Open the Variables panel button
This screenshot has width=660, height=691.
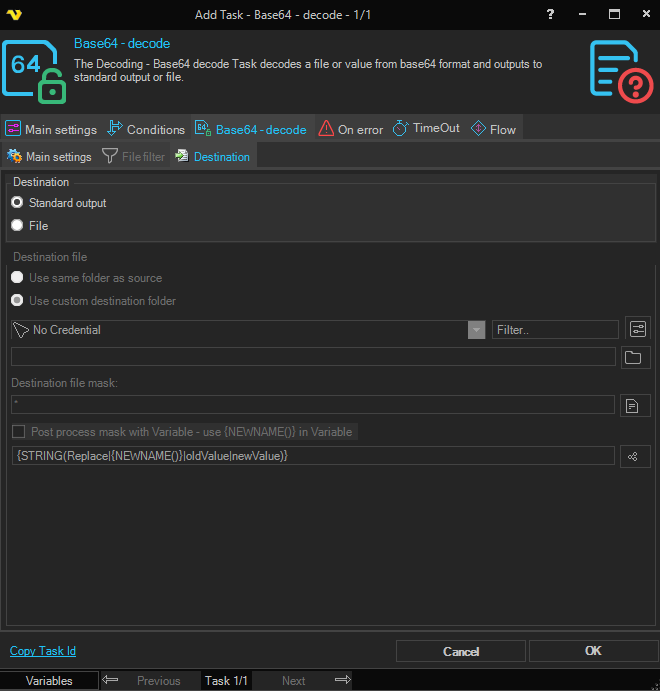(x=49, y=681)
